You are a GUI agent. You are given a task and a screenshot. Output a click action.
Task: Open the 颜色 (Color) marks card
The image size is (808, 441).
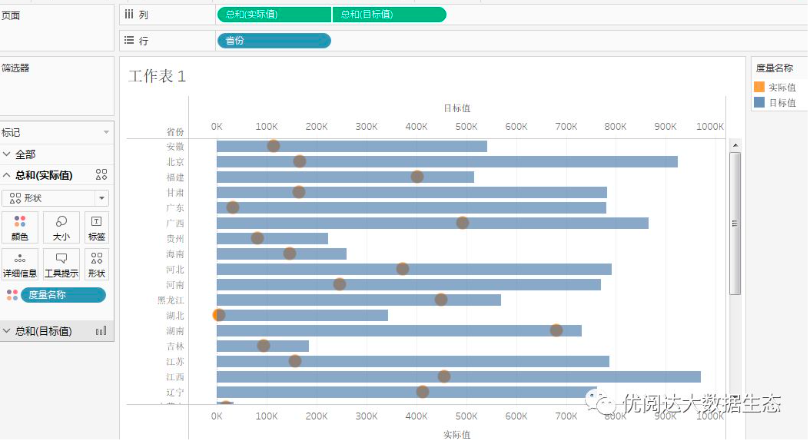tap(19, 228)
